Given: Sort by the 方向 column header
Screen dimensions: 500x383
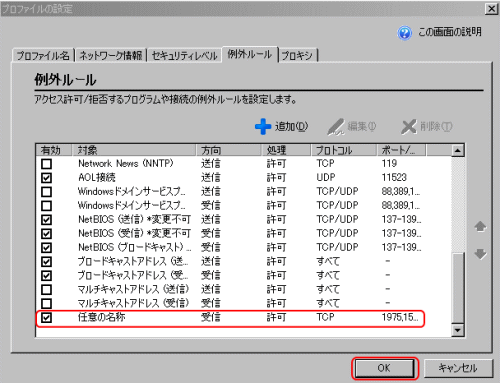Looking at the screenshot, I should point(228,150).
